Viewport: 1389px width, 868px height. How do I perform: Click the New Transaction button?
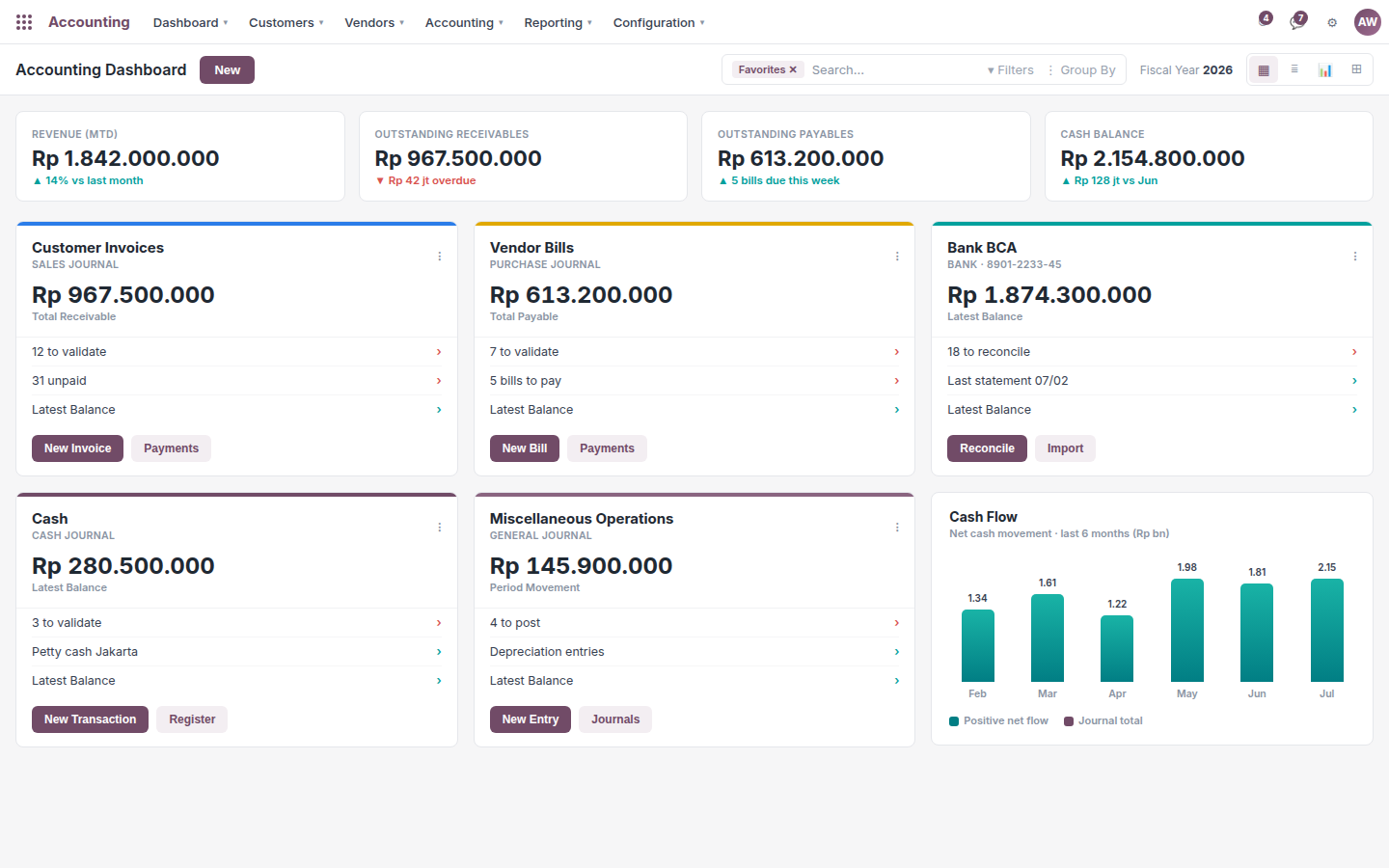tap(90, 719)
